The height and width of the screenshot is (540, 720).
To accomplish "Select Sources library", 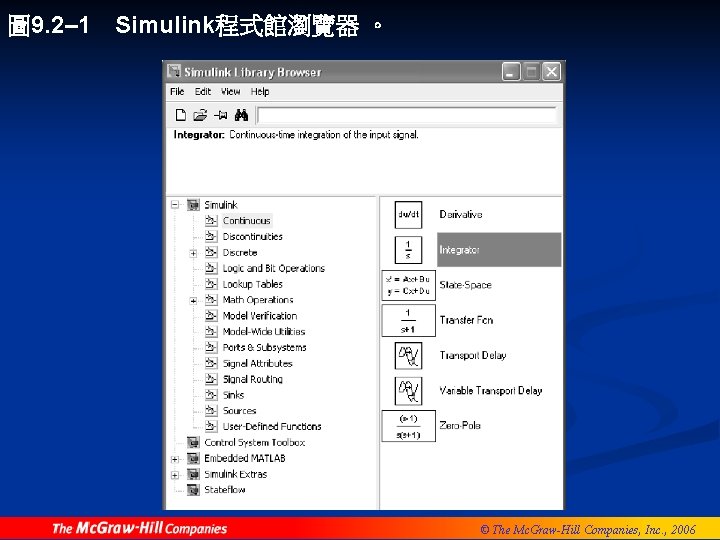I will (x=239, y=411).
